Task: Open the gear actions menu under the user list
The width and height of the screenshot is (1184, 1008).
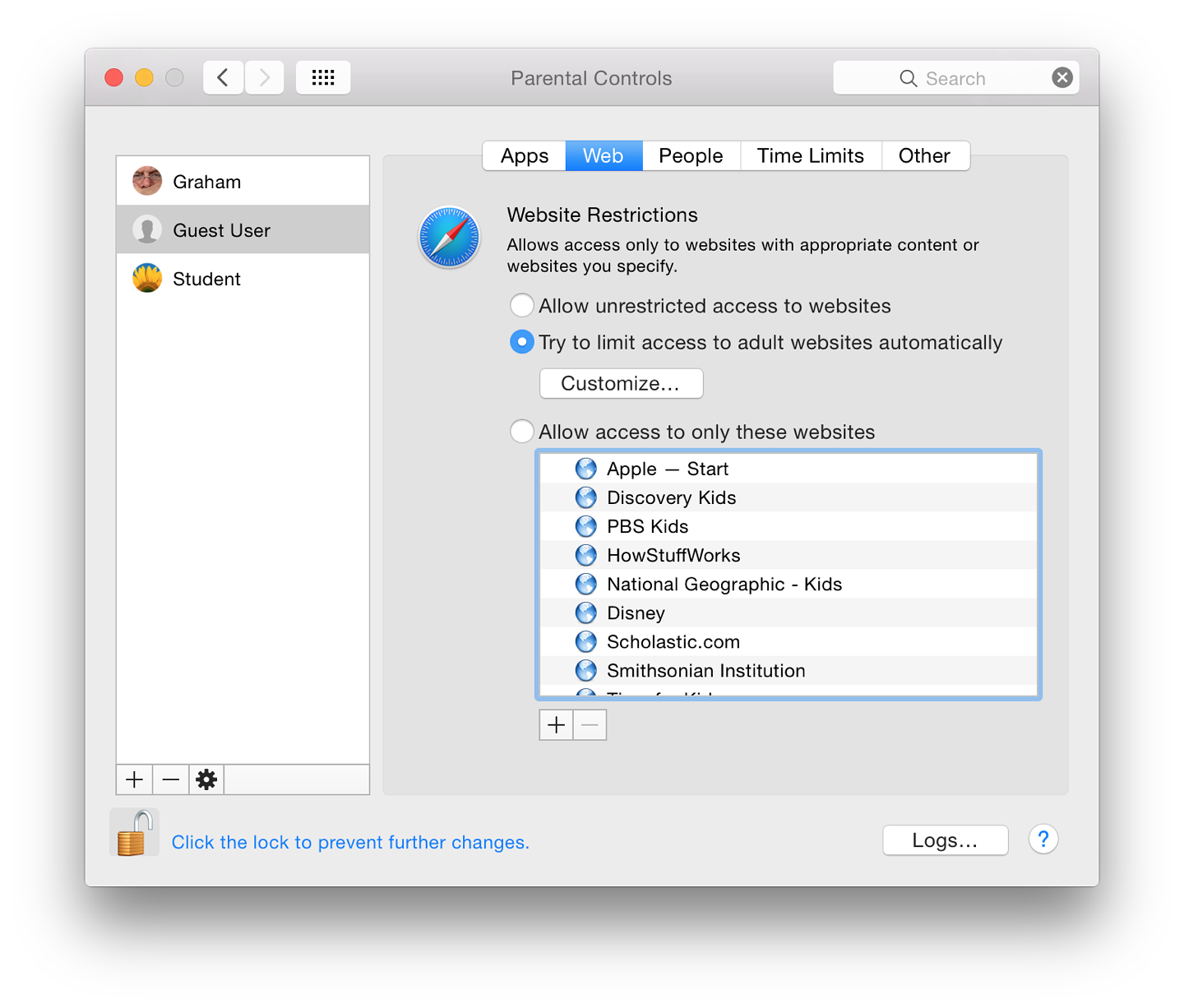Action: (206, 779)
